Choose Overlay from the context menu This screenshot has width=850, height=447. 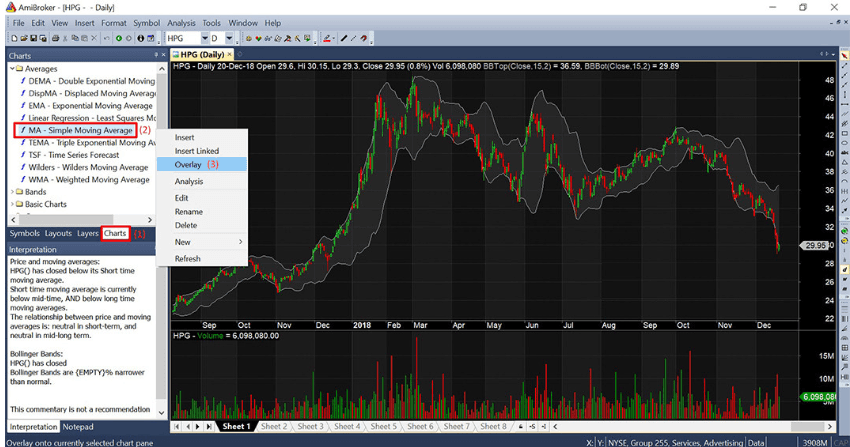[202, 165]
